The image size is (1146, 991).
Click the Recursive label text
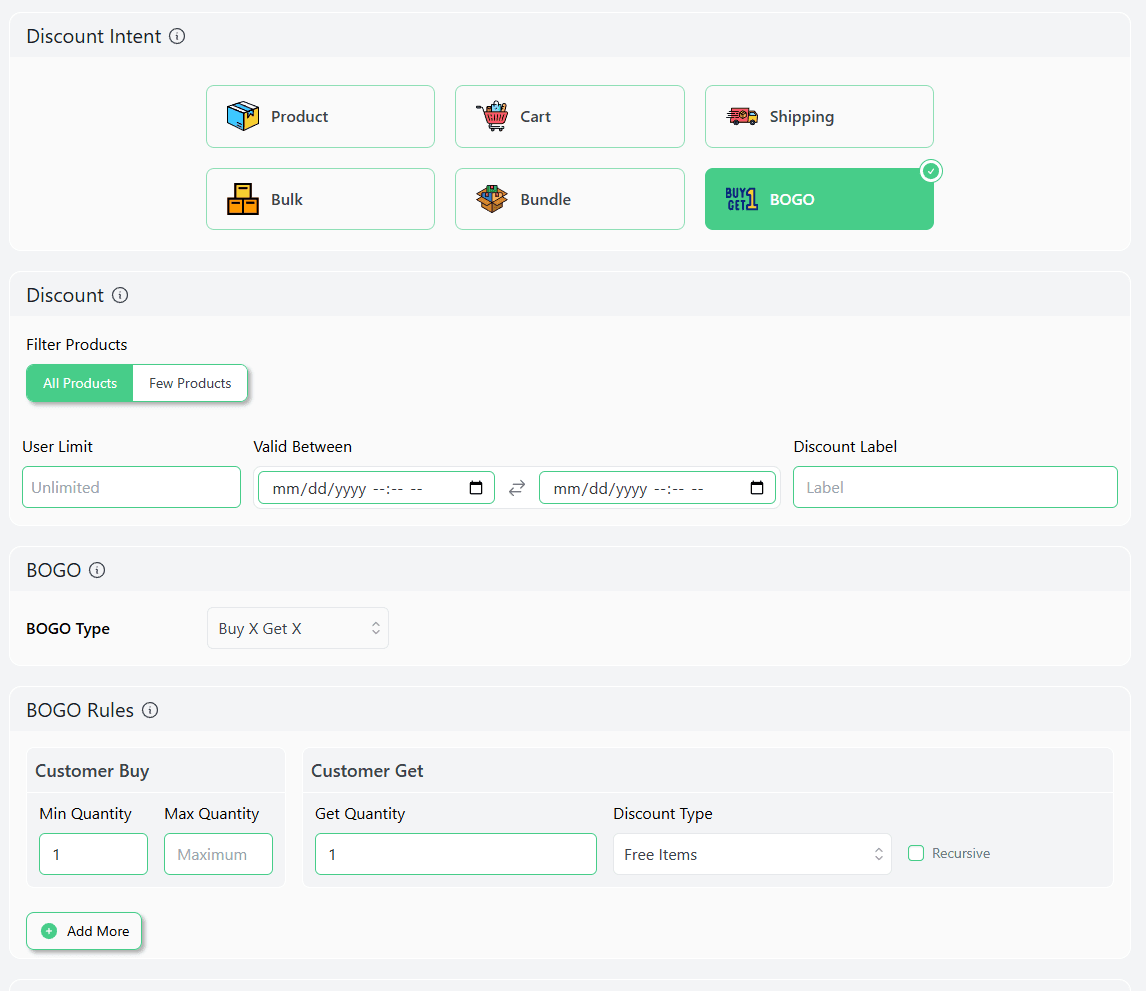click(x=960, y=853)
